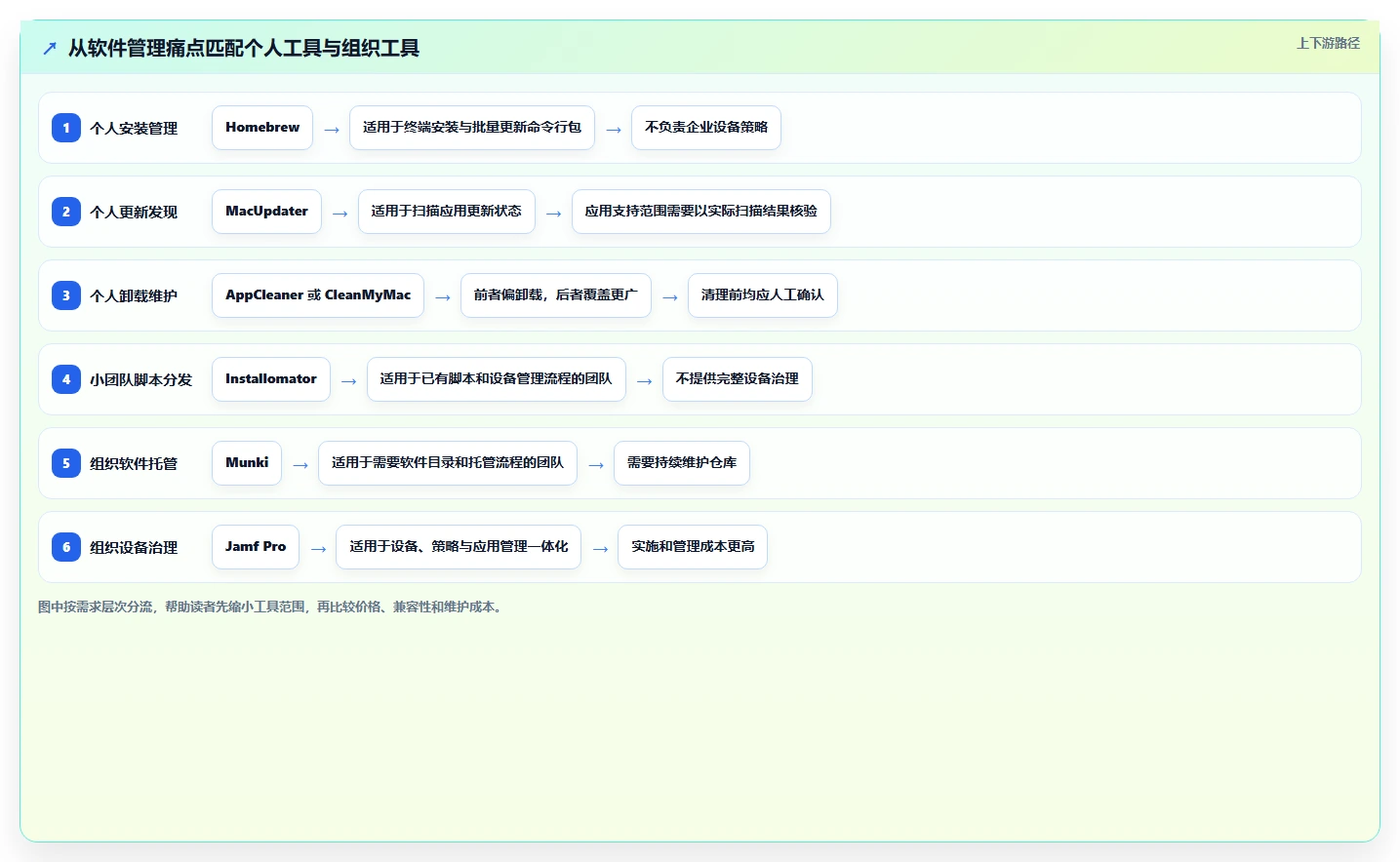
Task: Click the 实施和管理成本更高 box
Action: [693, 547]
